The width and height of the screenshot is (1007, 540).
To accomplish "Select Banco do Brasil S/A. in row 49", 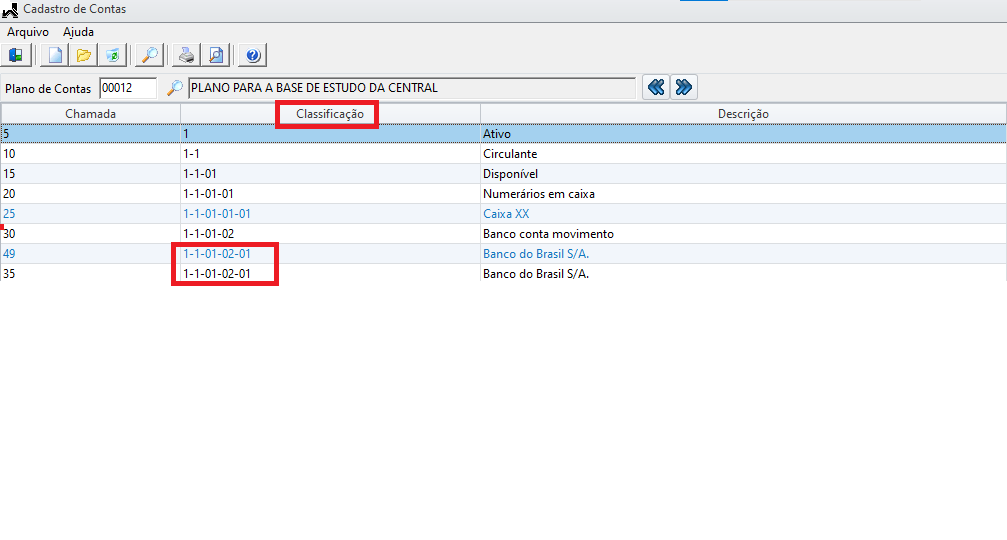I will pyautogui.click(x=743, y=254).
